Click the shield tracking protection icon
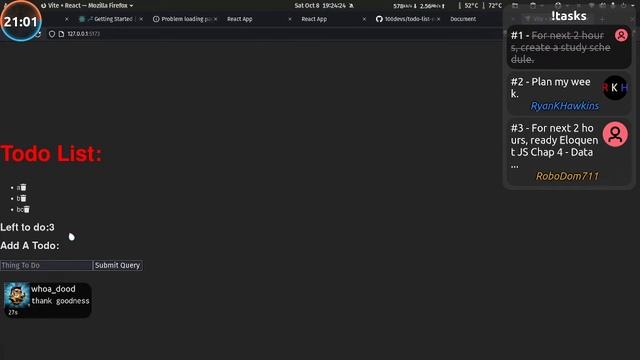640x360 pixels. [52, 34]
